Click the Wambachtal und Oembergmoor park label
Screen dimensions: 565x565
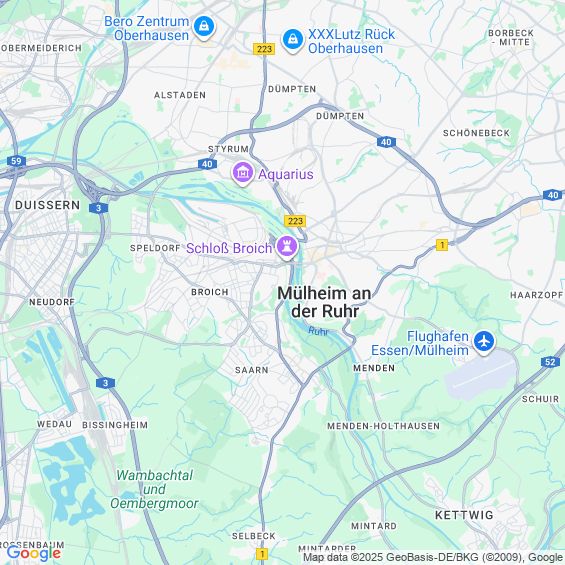154,489
